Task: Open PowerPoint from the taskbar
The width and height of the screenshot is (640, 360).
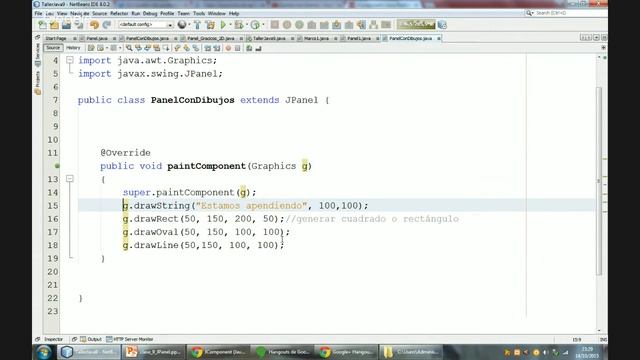Action: 153,352
